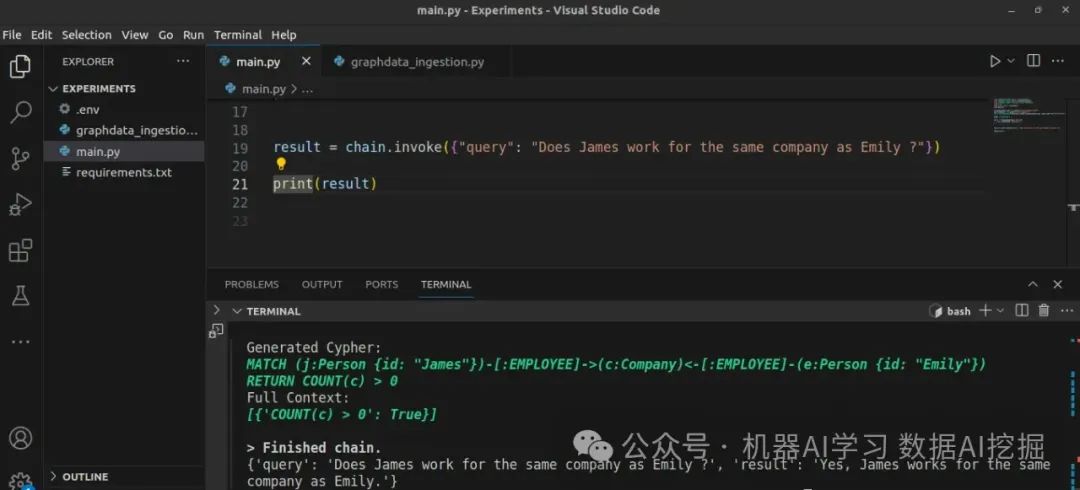Viewport: 1080px width, 490px height.
Task: Kill the terminal with trash icon
Action: click(x=1044, y=311)
